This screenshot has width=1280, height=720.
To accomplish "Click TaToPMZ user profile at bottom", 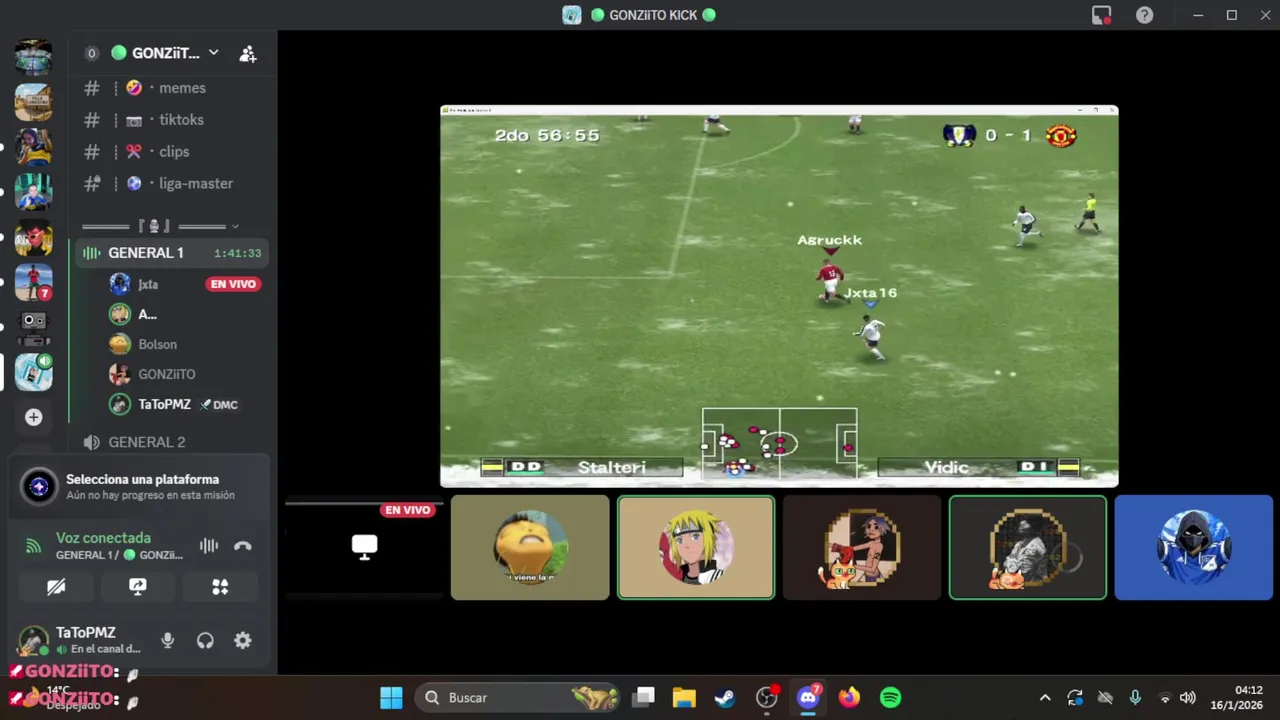I will [82, 640].
